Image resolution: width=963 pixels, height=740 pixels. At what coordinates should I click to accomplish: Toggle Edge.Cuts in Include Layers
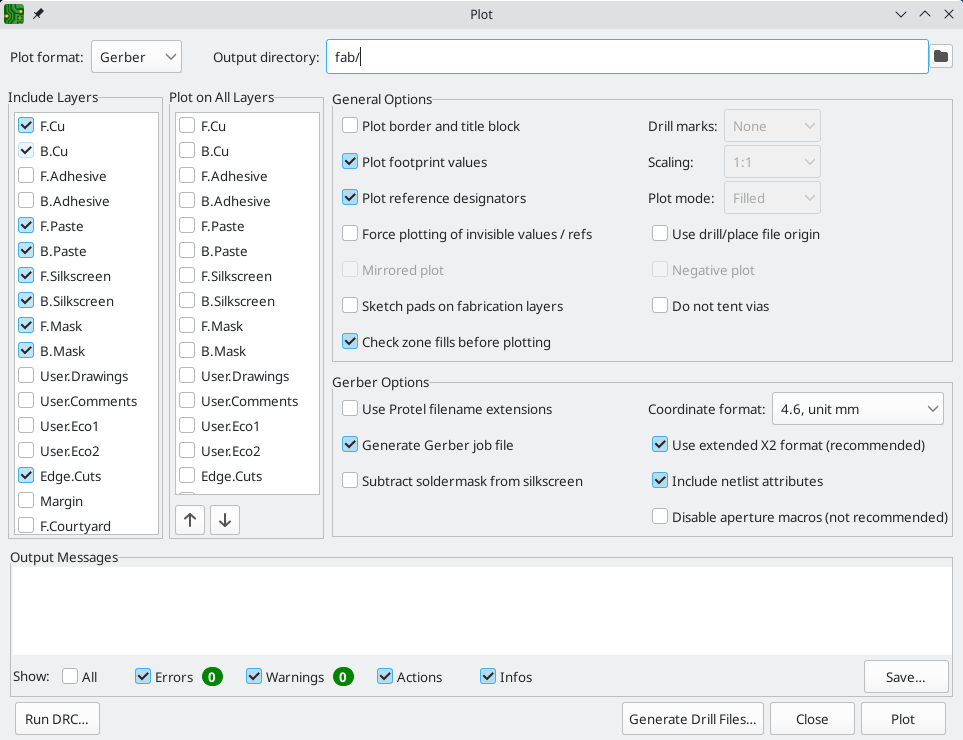click(26, 476)
